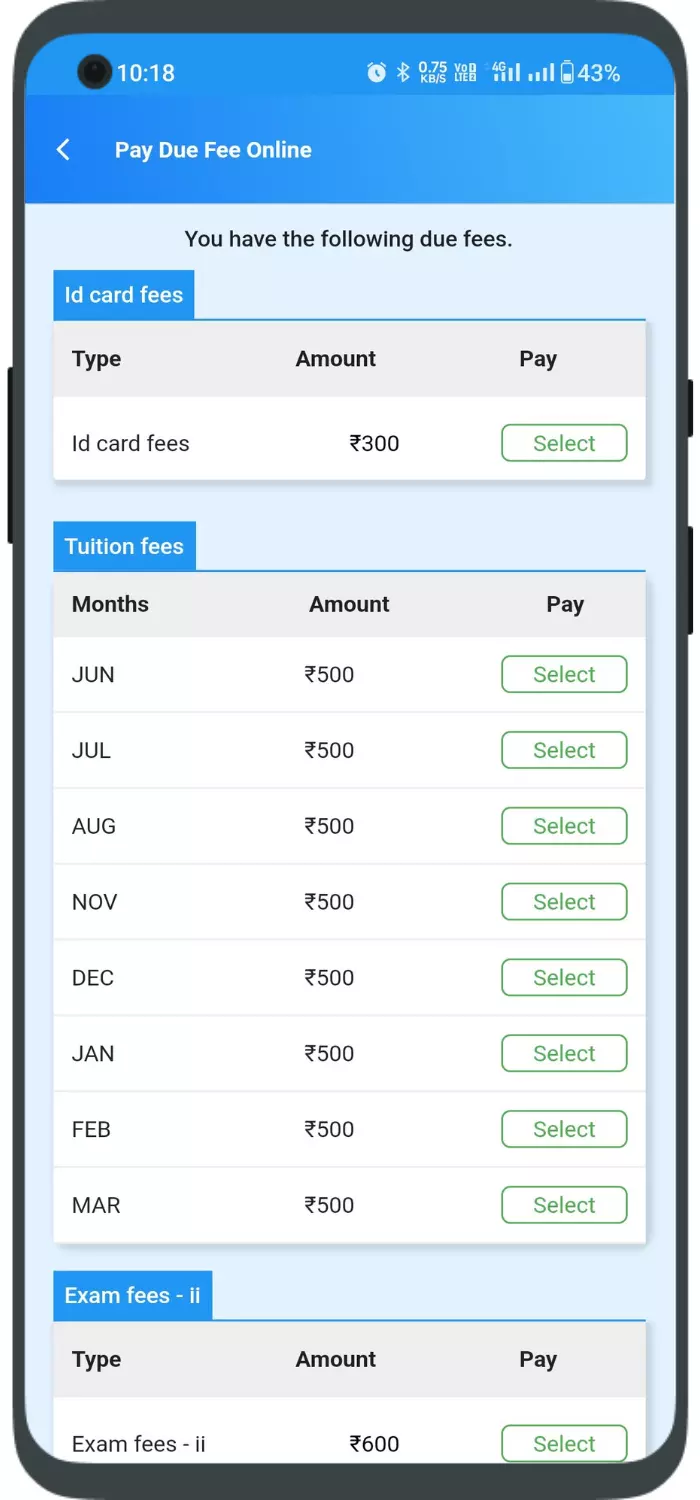Image resolution: width=700 pixels, height=1500 pixels.
Task: Select the Id card fees payment
Action: (x=563, y=443)
